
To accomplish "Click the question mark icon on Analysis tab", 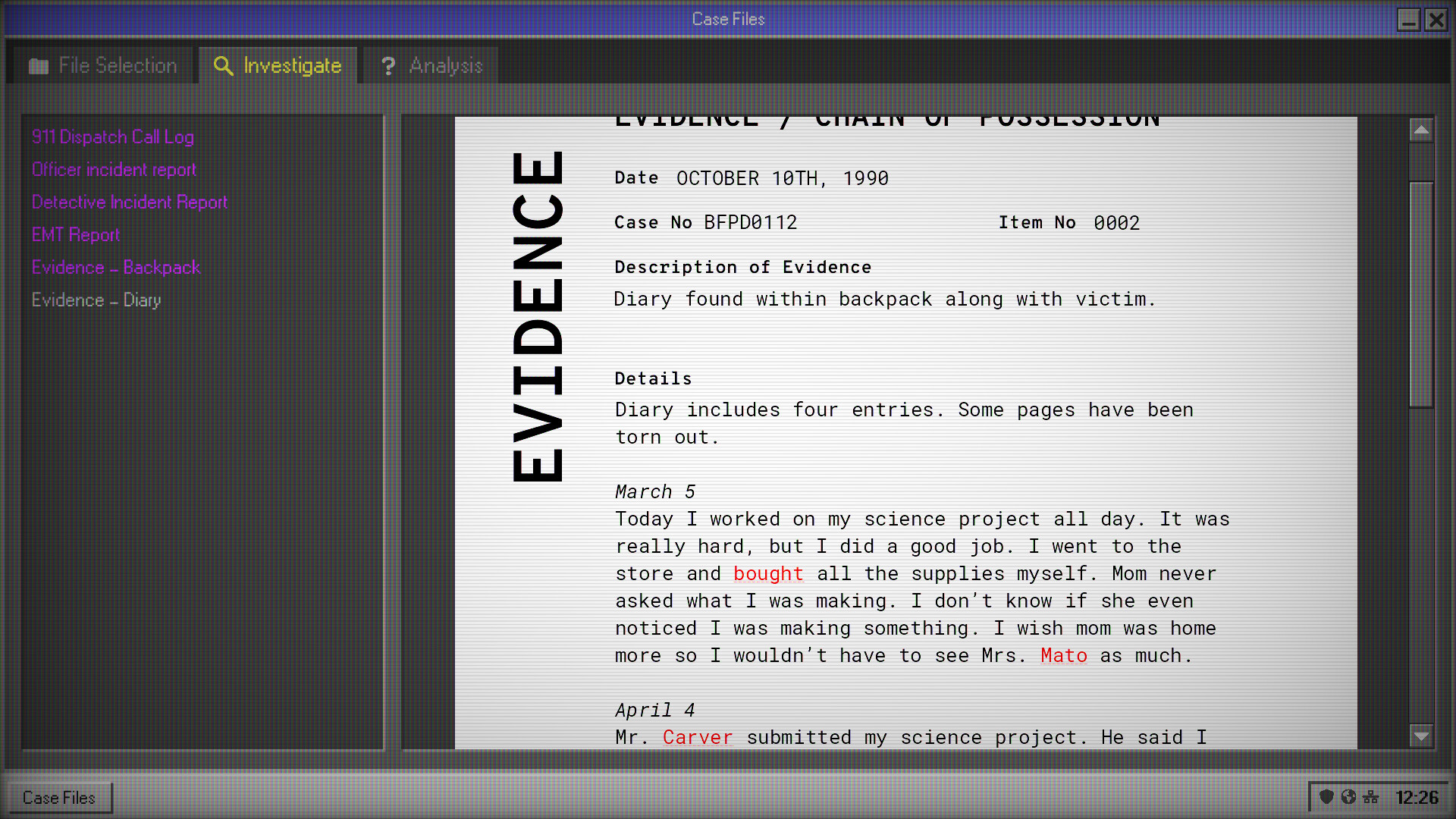I will coord(388,66).
